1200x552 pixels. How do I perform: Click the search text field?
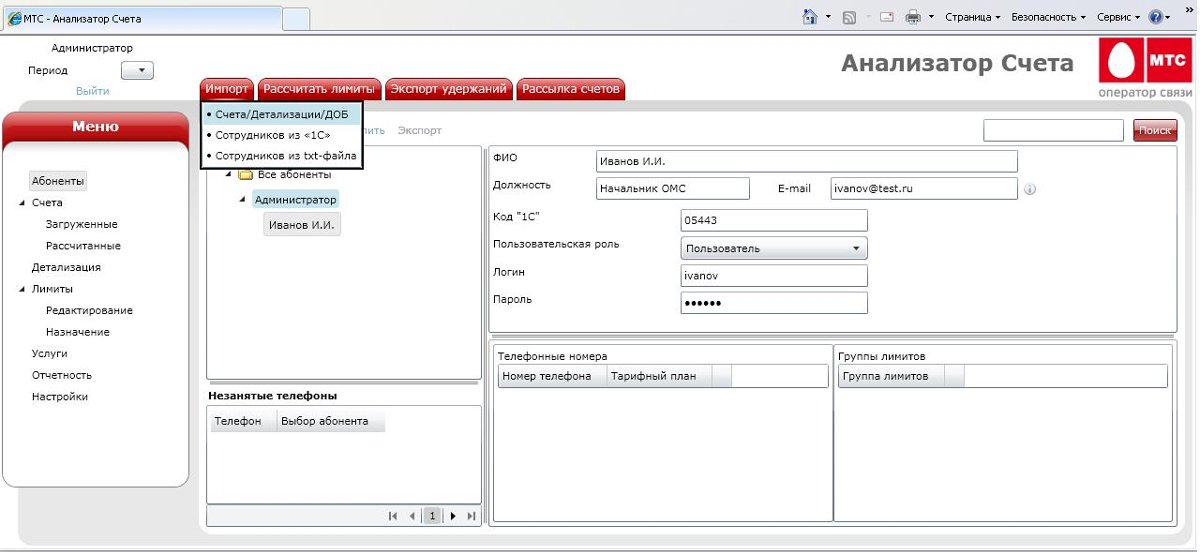point(1054,130)
